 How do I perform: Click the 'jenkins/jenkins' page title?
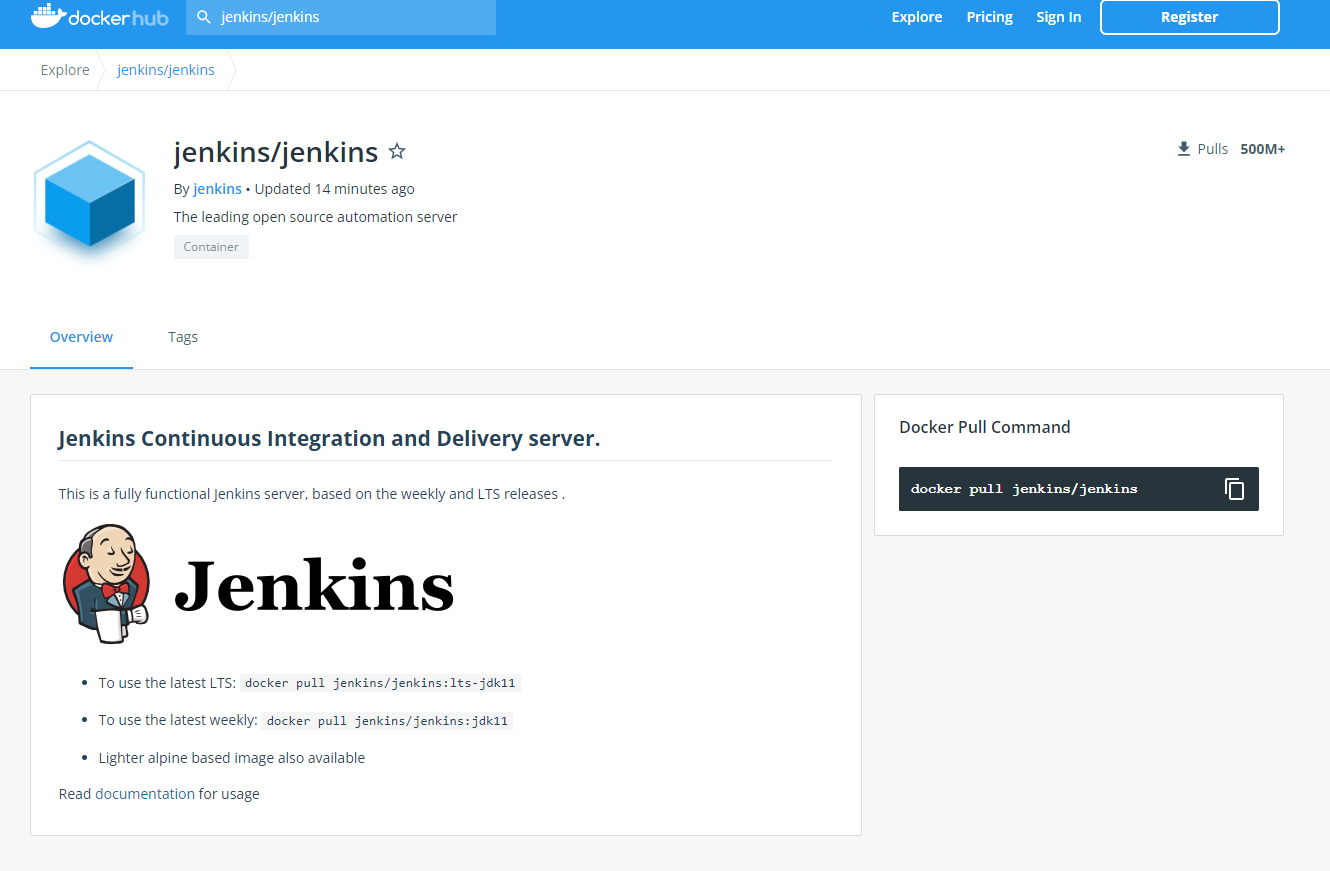[276, 152]
